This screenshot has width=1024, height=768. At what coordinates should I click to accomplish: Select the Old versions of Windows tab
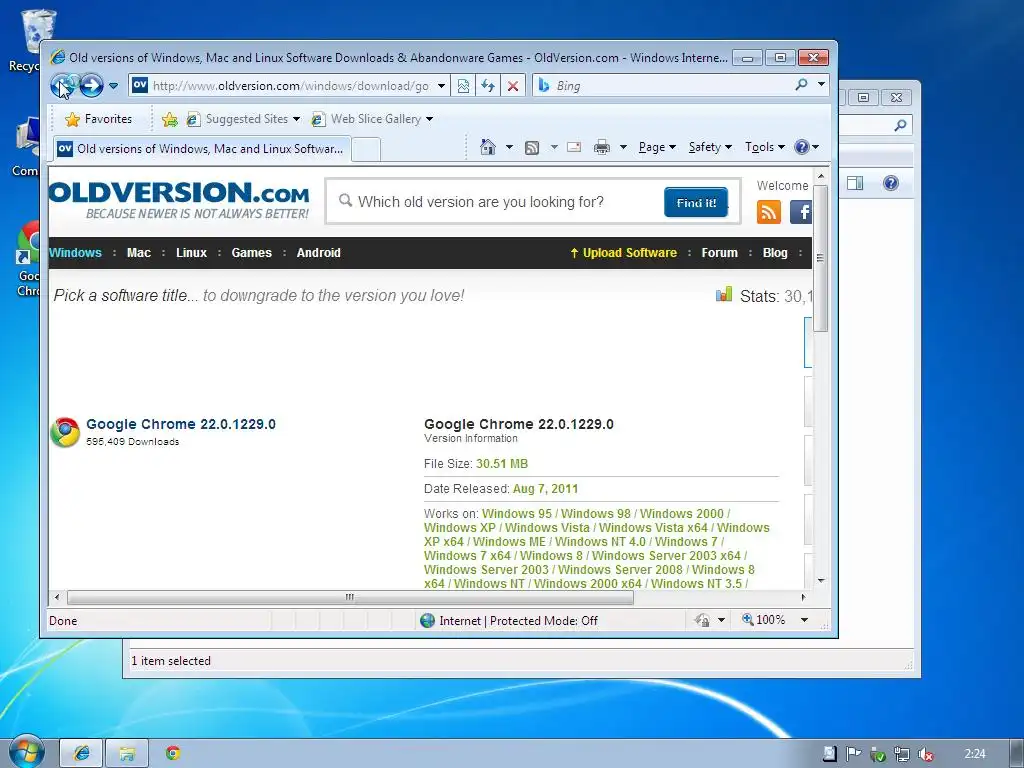coord(201,149)
